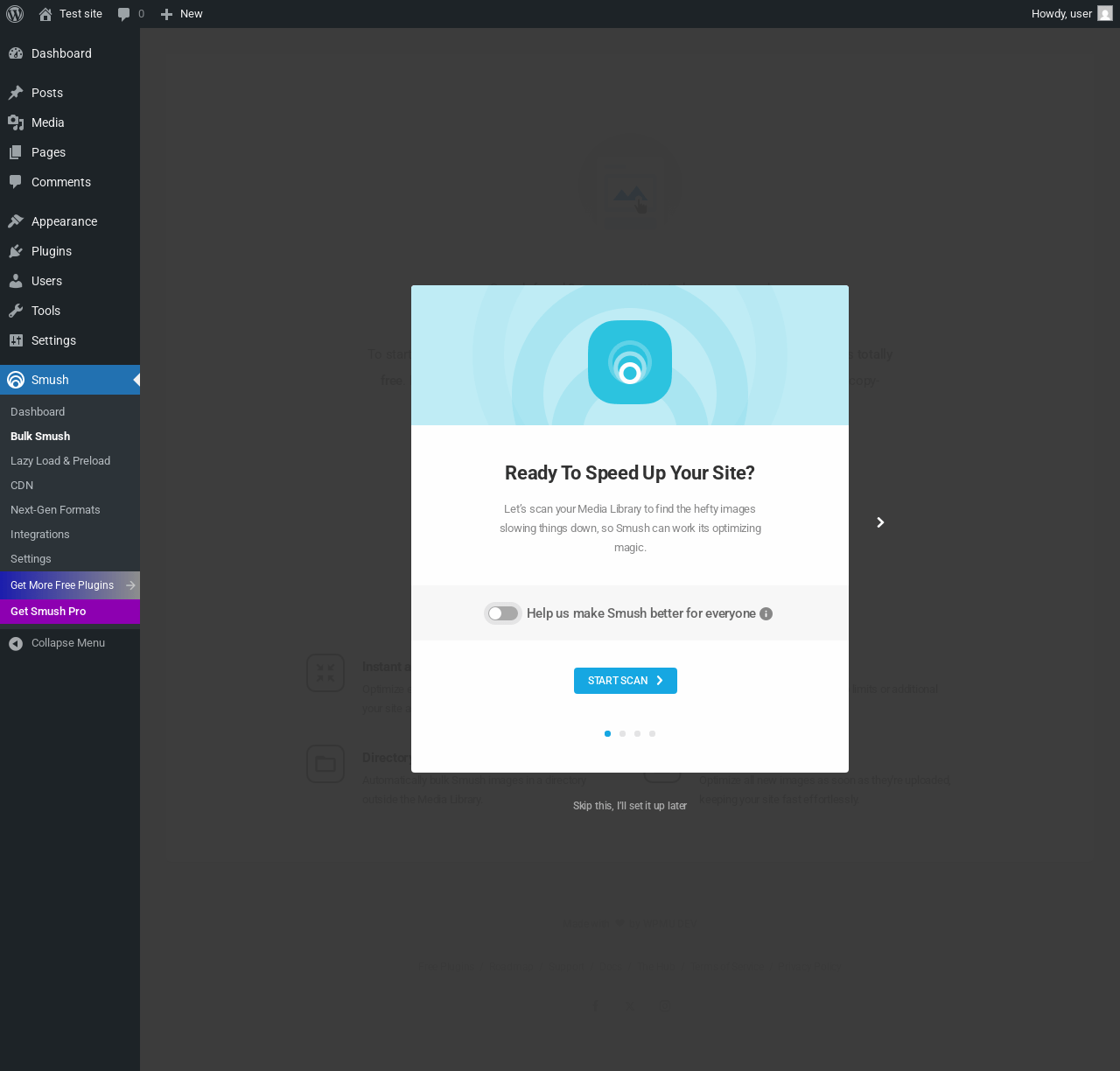Click the Tools wrench icon
The height and width of the screenshot is (1071, 1120).
point(16,311)
